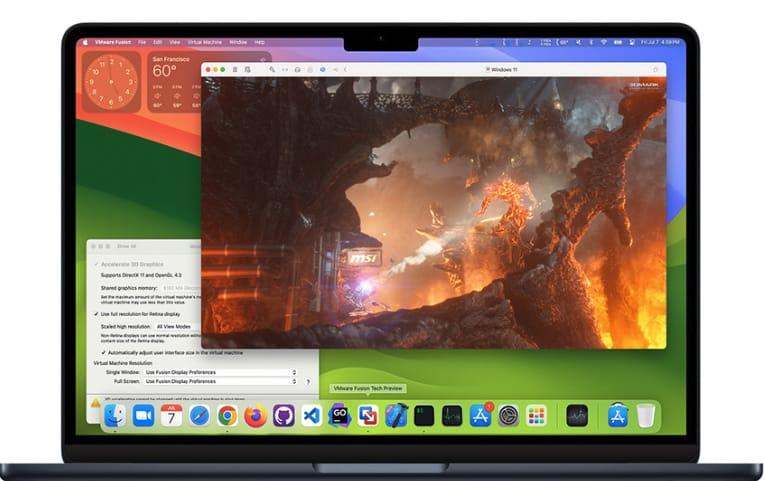Open the Applications folder in the Dock
Screen dimensions: 765x481
tap(618, 416)
